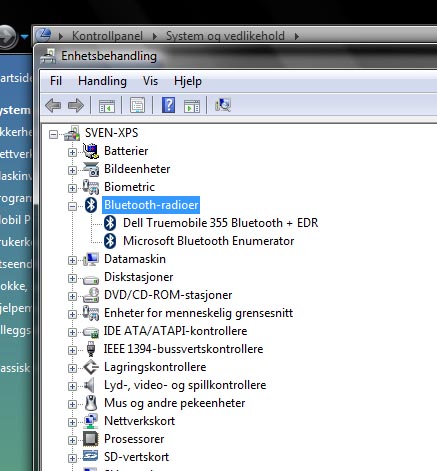Click the Forward arrow toolbar icon
The width and height of the screenshot is (437, 471).
coord(76,106)
